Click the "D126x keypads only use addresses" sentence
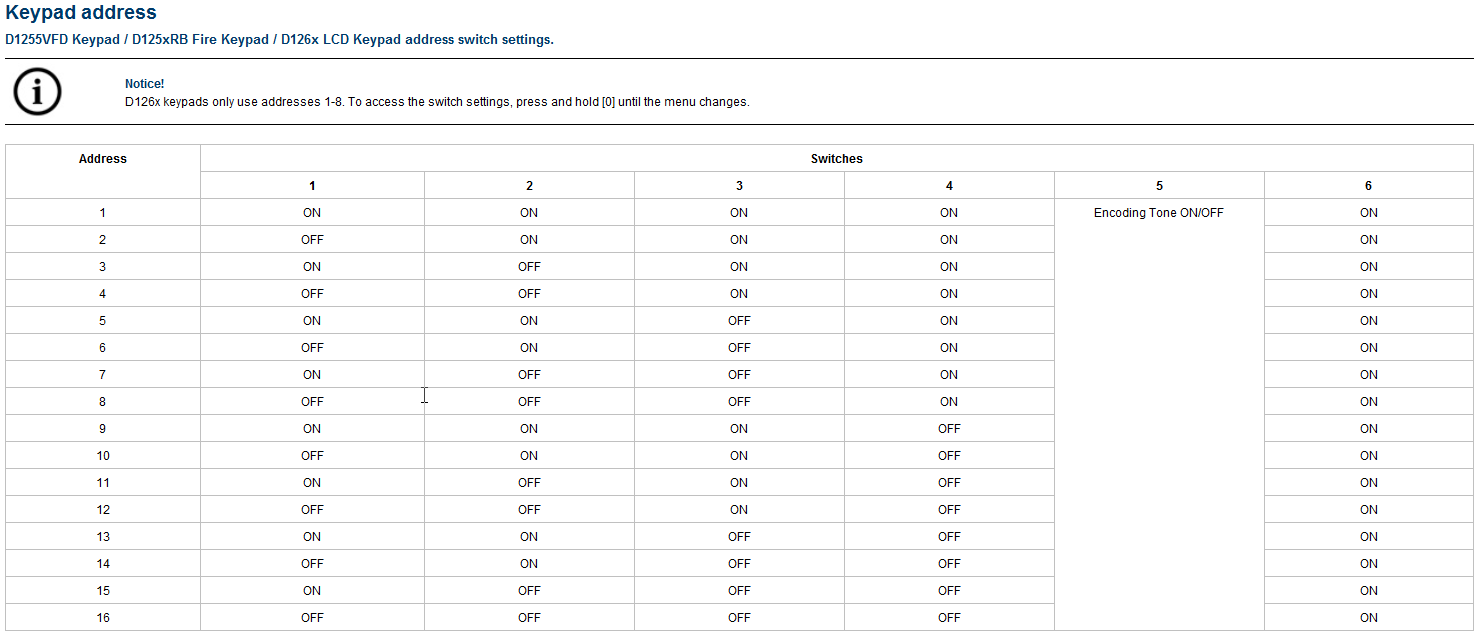Screen dimensions: 1481x644 click(x=436, y=102)
